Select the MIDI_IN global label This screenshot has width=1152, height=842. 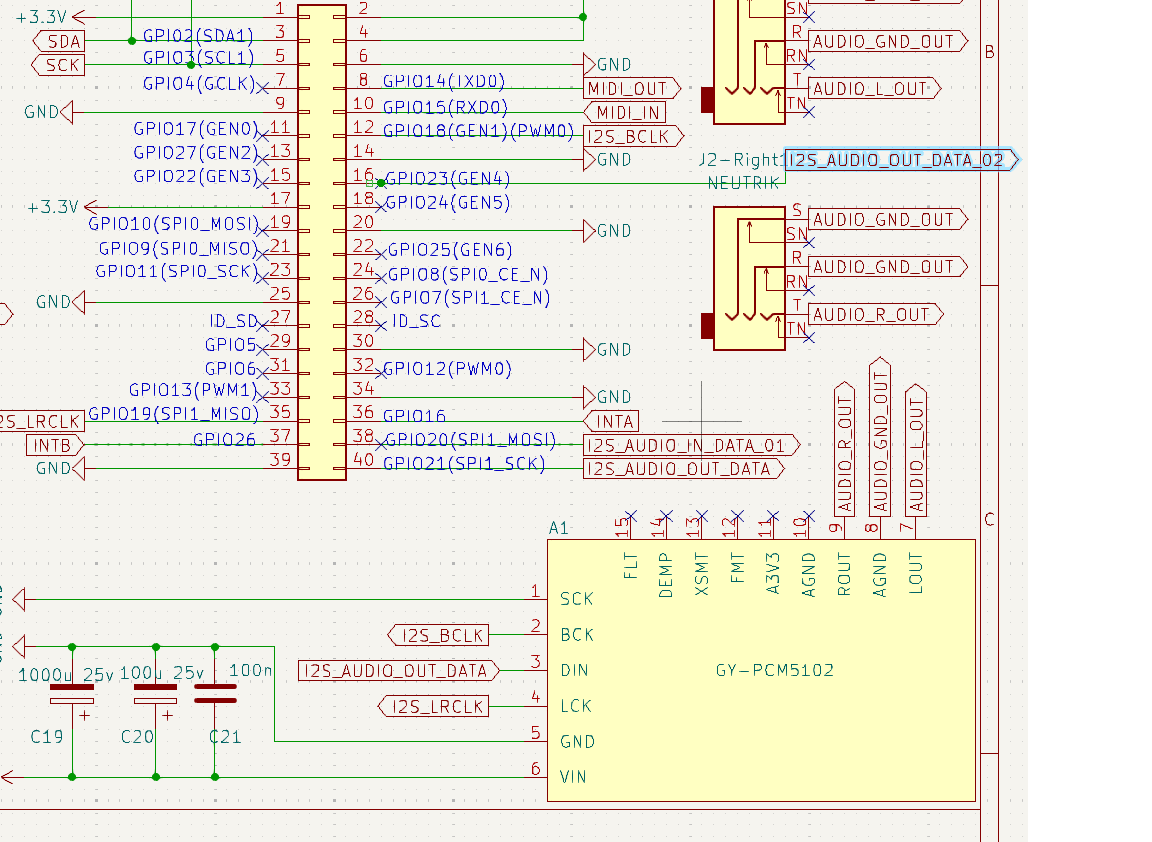point(626,113)
